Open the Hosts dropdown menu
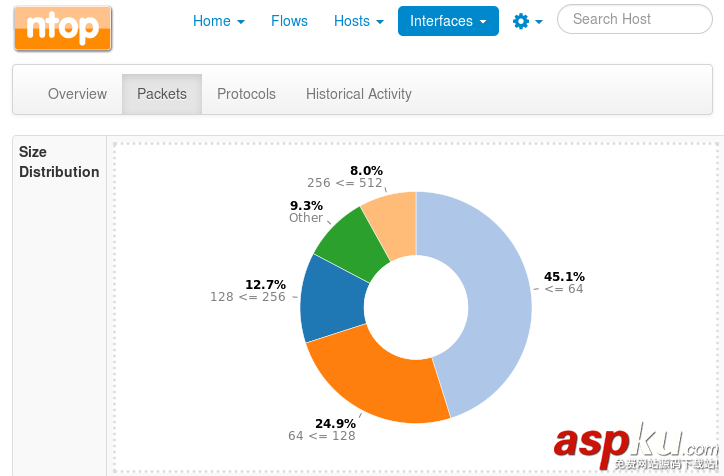This screenshot has height=476, width=724. click(x=358, y=21)
